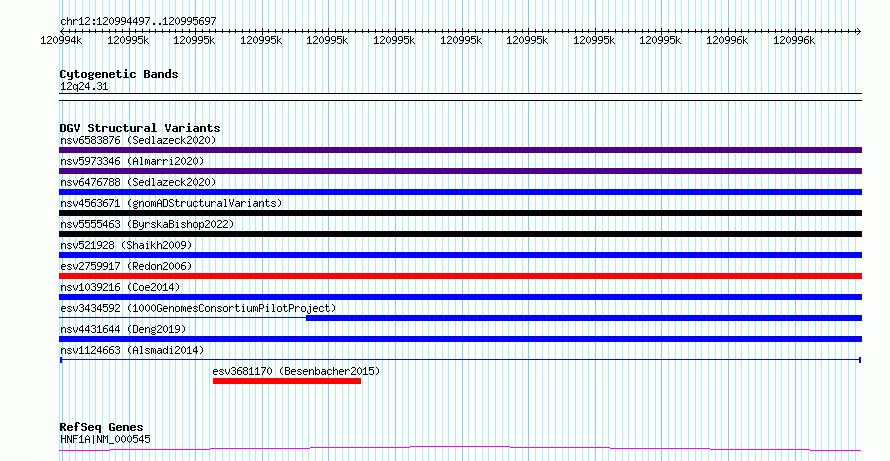Open the esv3681170 (Besenbacher2015) label
Screen dimensions: 890x461
coord(296,371)
